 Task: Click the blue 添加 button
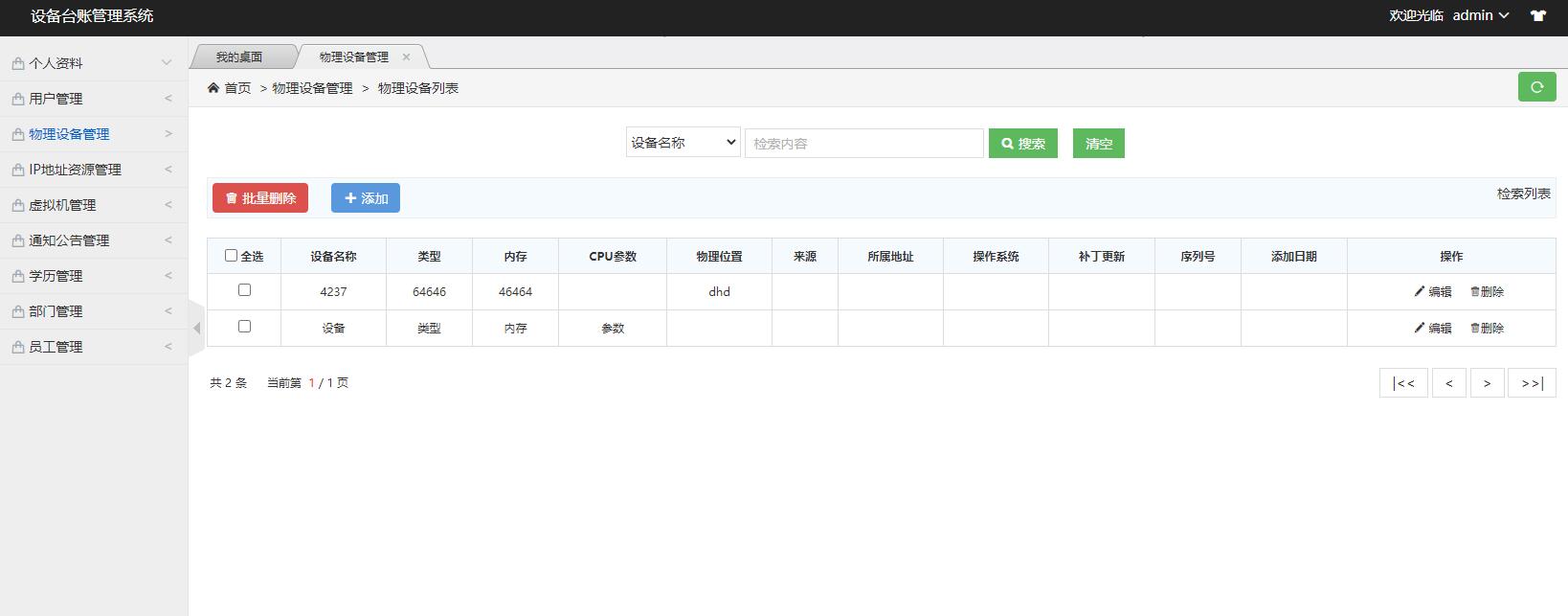pos(366,198)
